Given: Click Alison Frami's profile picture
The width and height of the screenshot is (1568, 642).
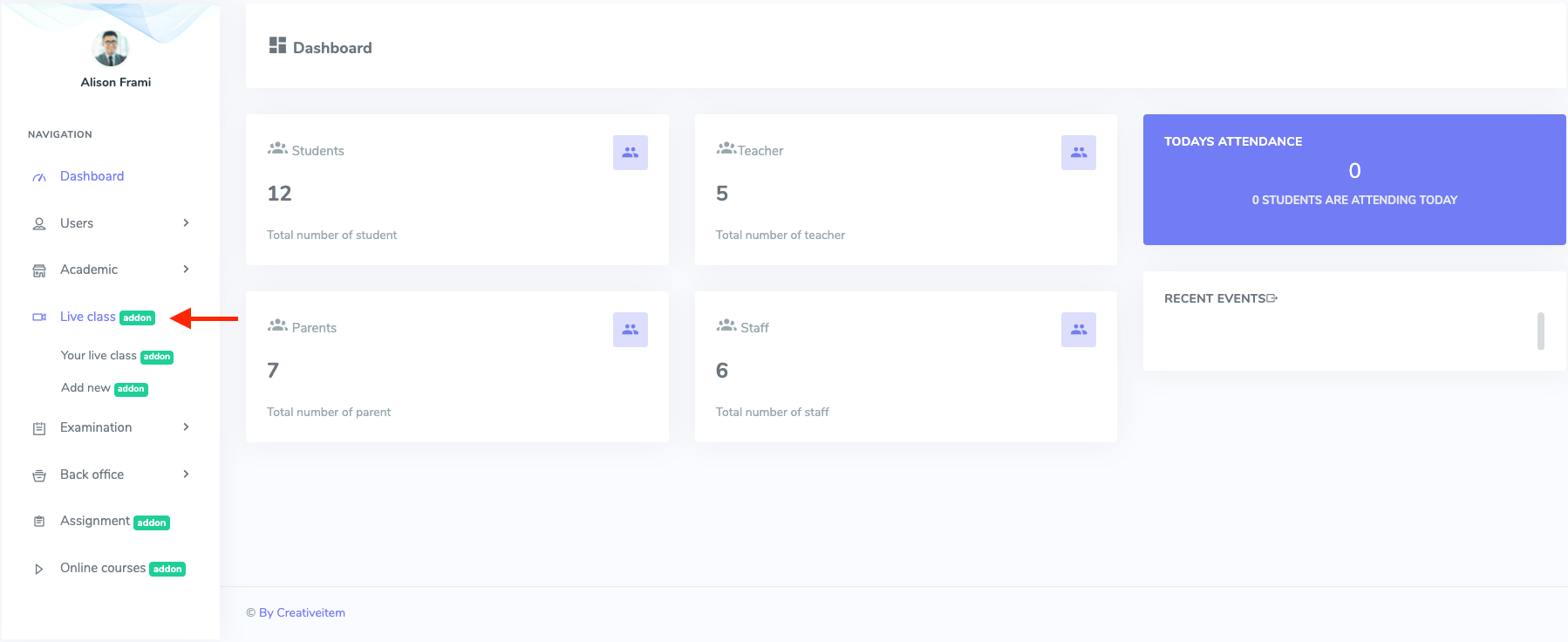Looking at the screenshot, I should pos(110,48).
